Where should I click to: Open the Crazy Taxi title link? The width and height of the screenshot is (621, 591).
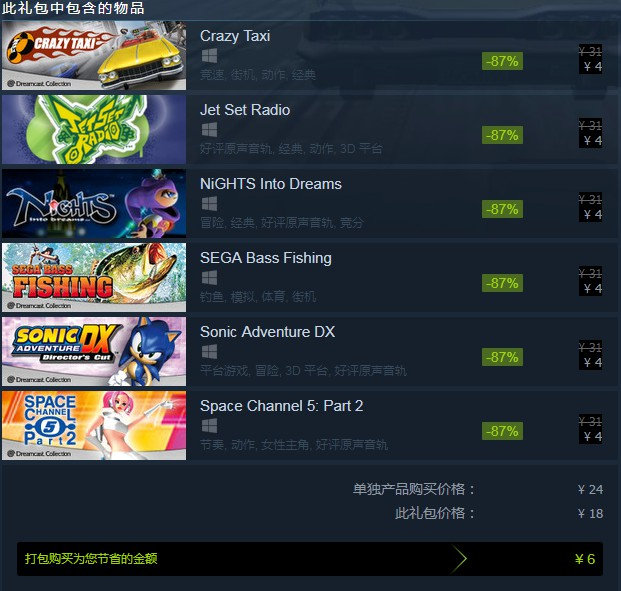pos(235,36)
